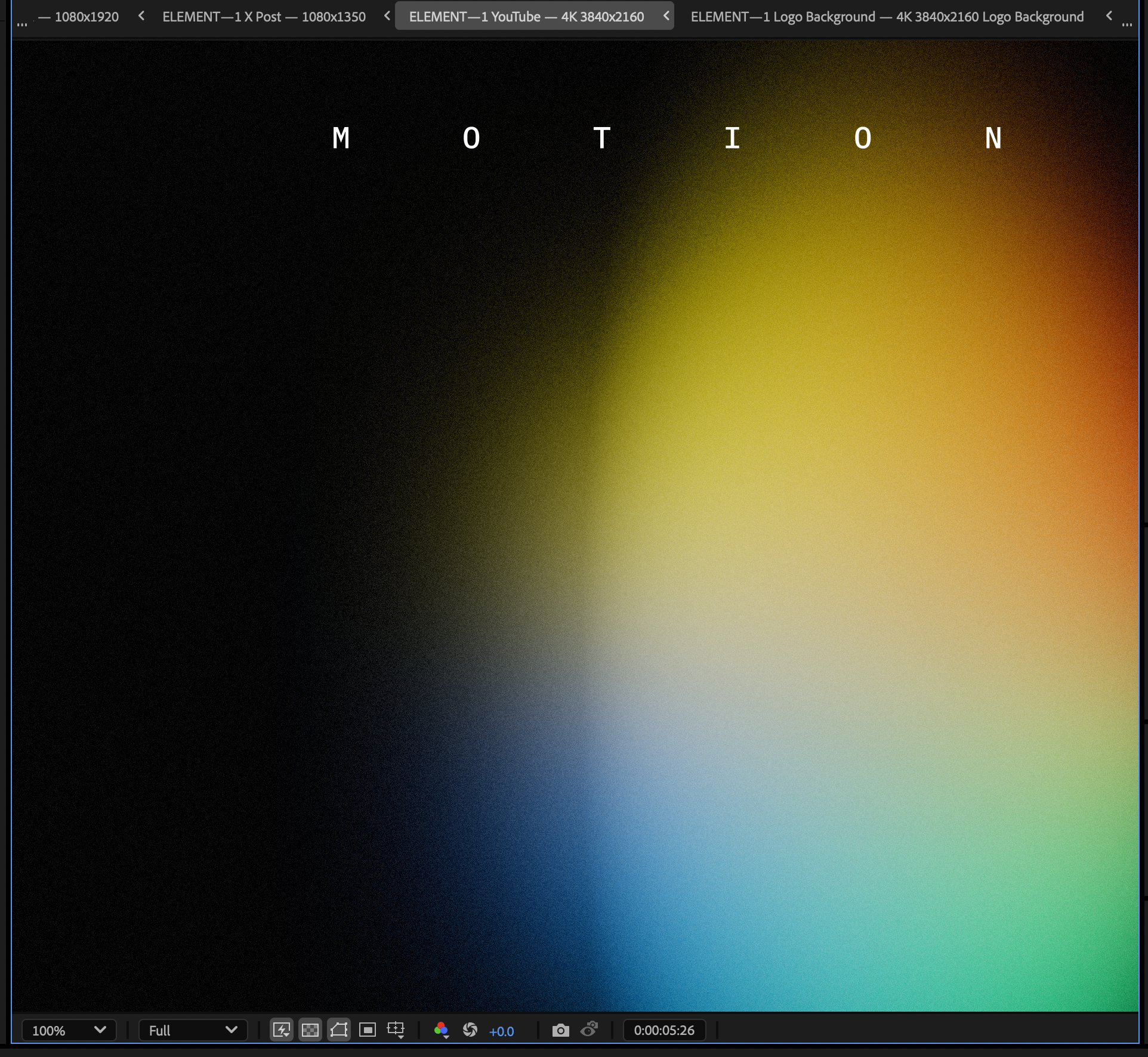
Task: Click the right-side tab overflow chevron
Action: [1108, 16]
